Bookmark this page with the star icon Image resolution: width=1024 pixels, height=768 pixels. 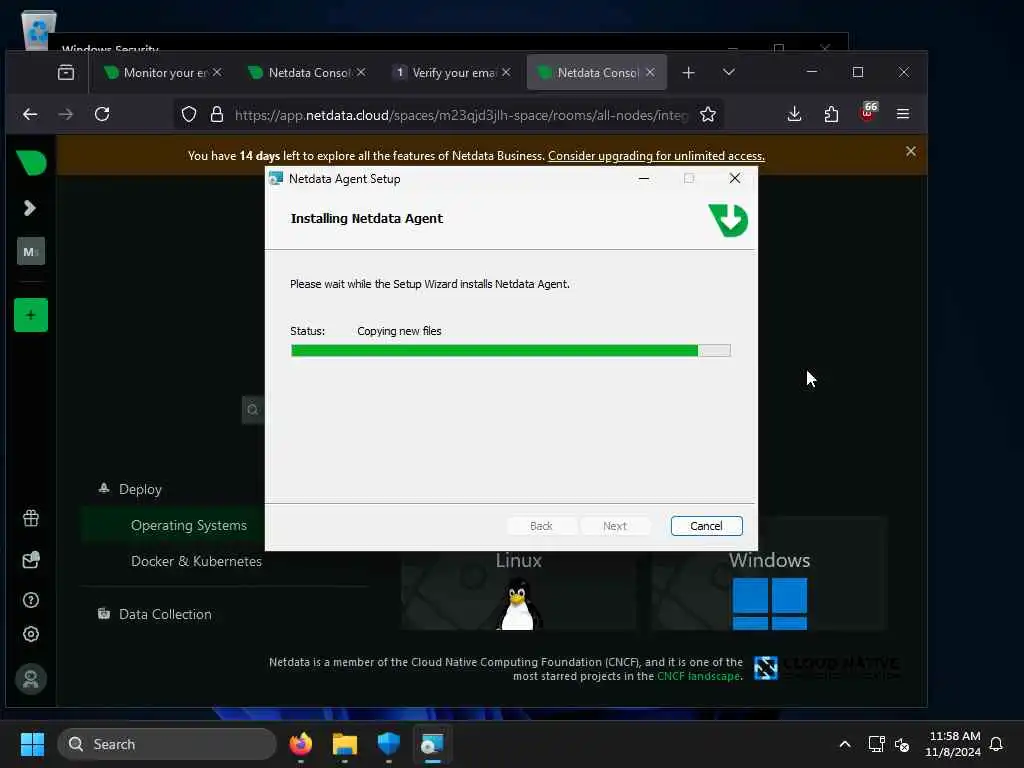(708, 114)
